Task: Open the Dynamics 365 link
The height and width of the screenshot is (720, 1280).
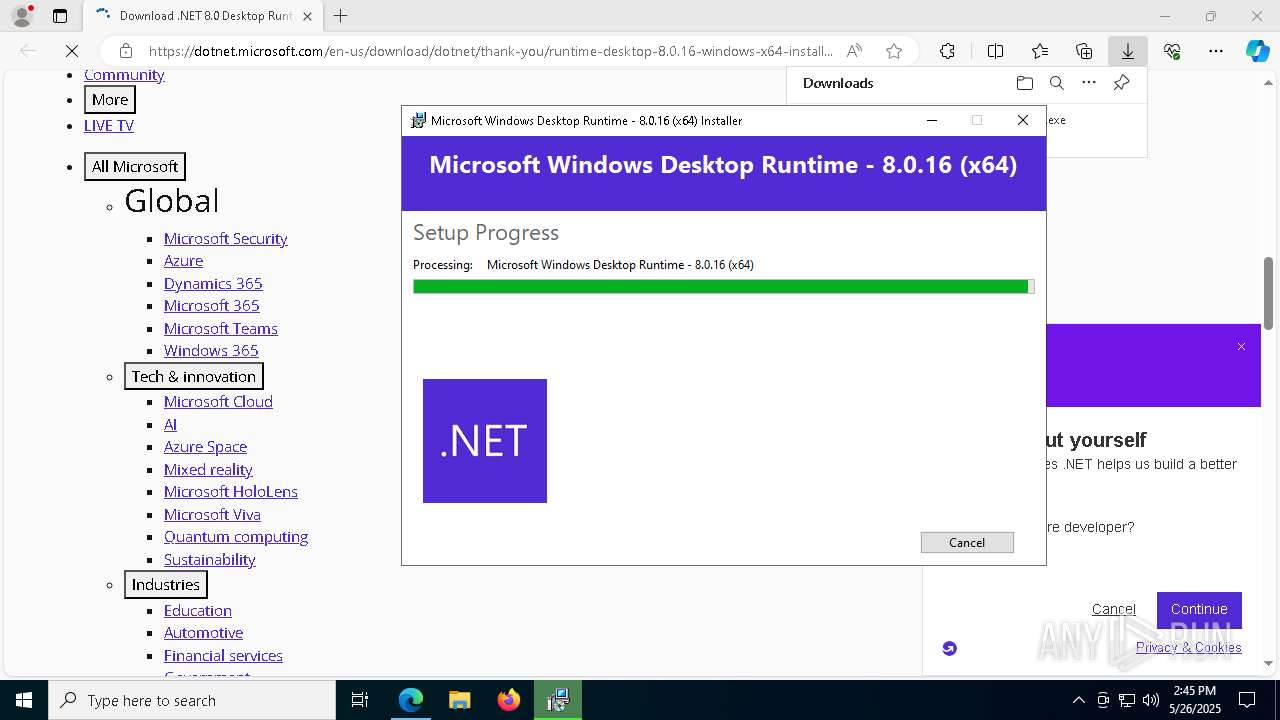Action: [213, 283]
